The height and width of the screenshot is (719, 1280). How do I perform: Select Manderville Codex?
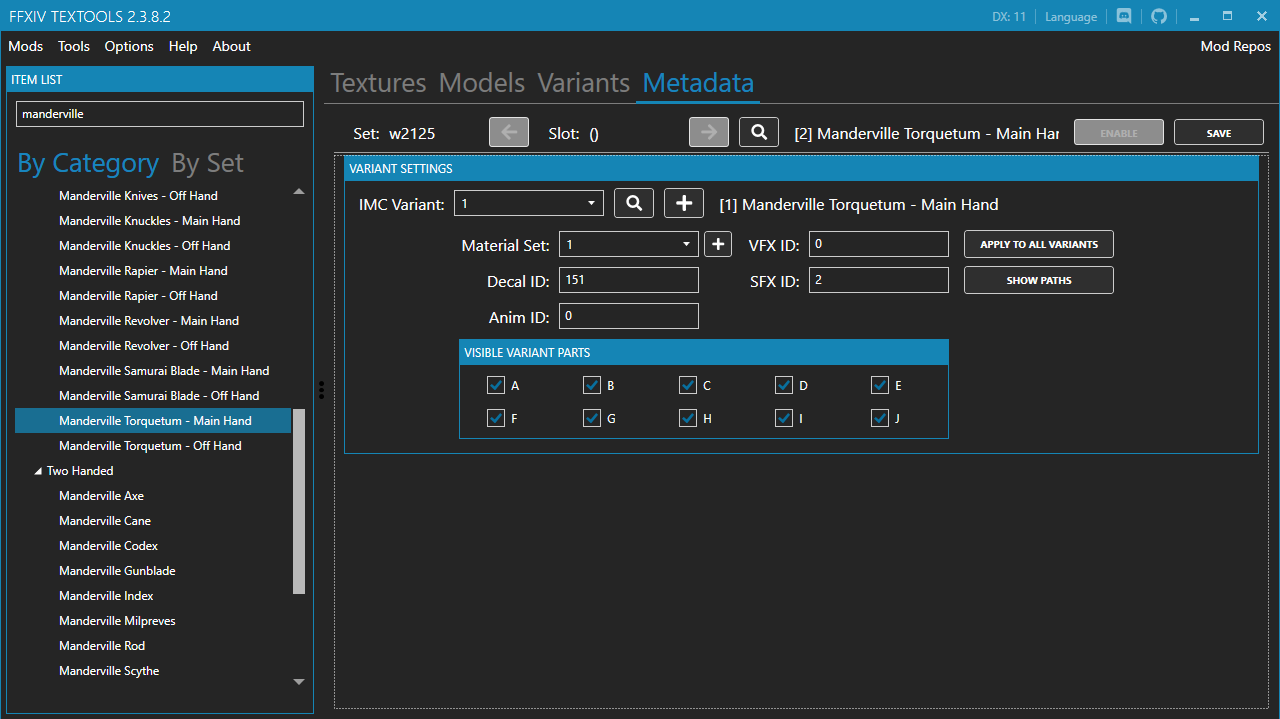click(x=108, y=546)
